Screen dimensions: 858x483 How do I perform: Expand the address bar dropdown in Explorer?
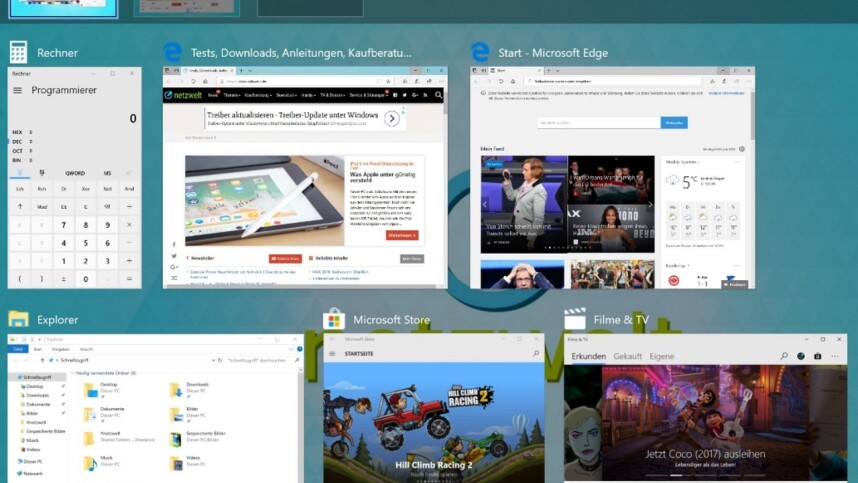coord(213,360)
